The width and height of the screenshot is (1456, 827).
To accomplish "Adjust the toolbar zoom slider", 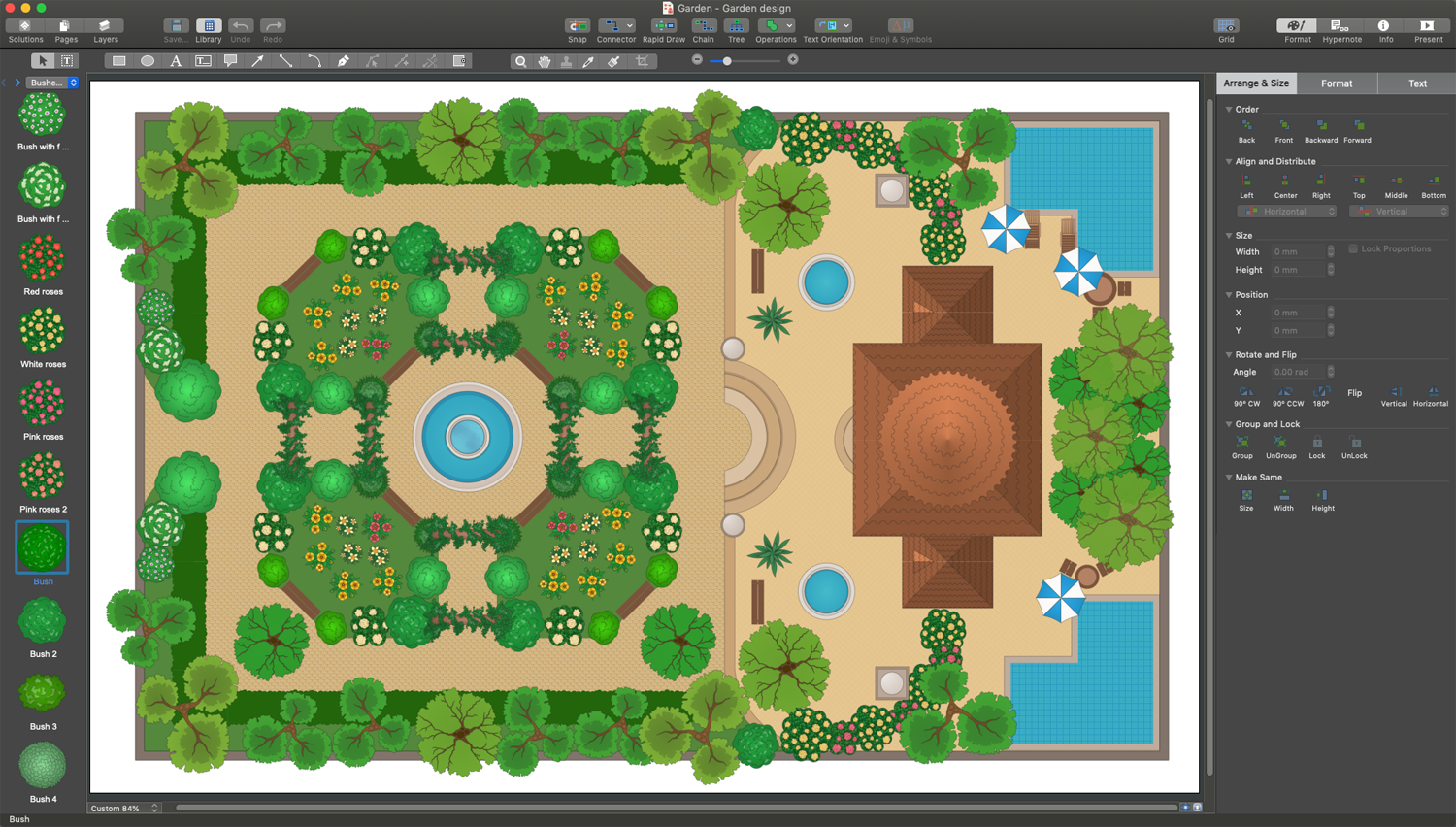I will coord(745,60).
